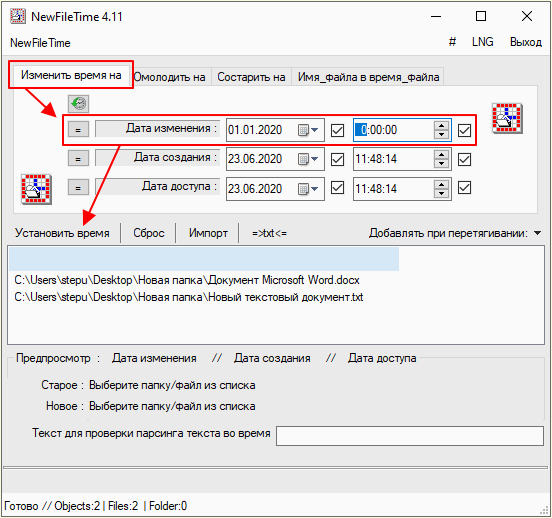This screenshot has height=518, width=552.
Task: Maximize the NewFileTime window
Action: [x=481, y=16]
